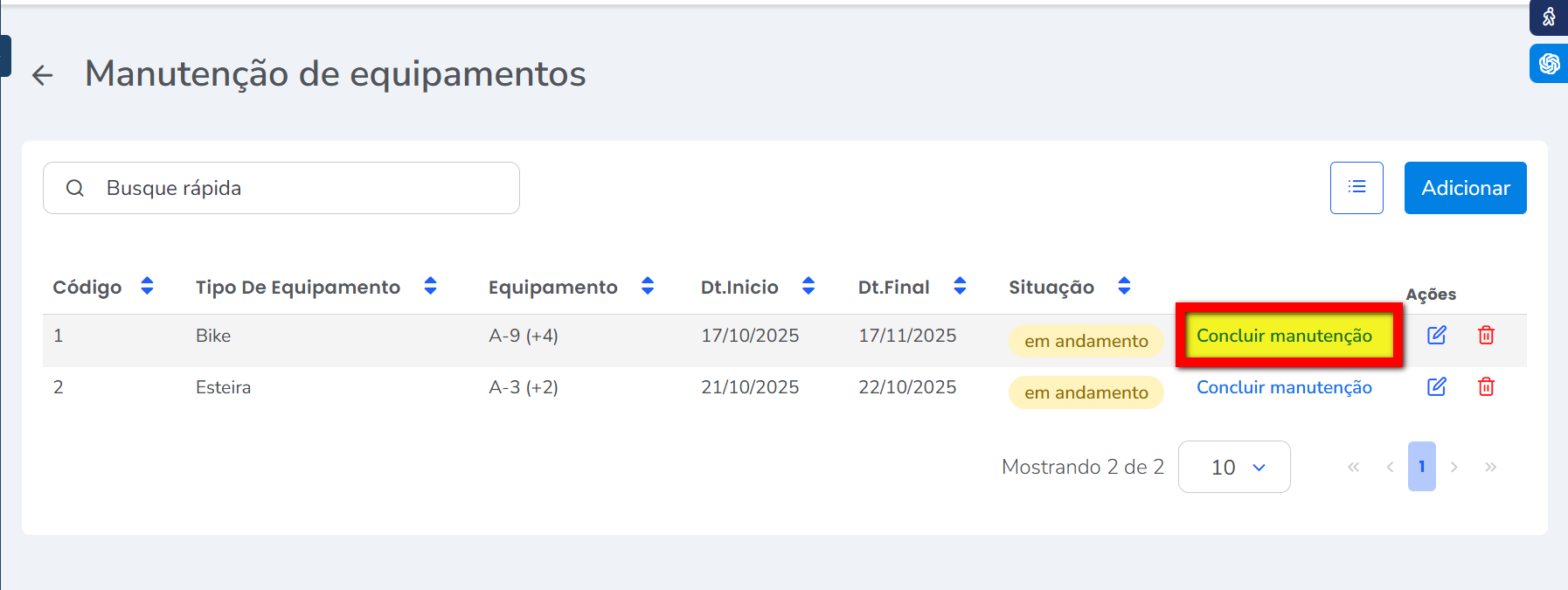Sort by Tipo De Equipamento column

[x=430, y=286]
